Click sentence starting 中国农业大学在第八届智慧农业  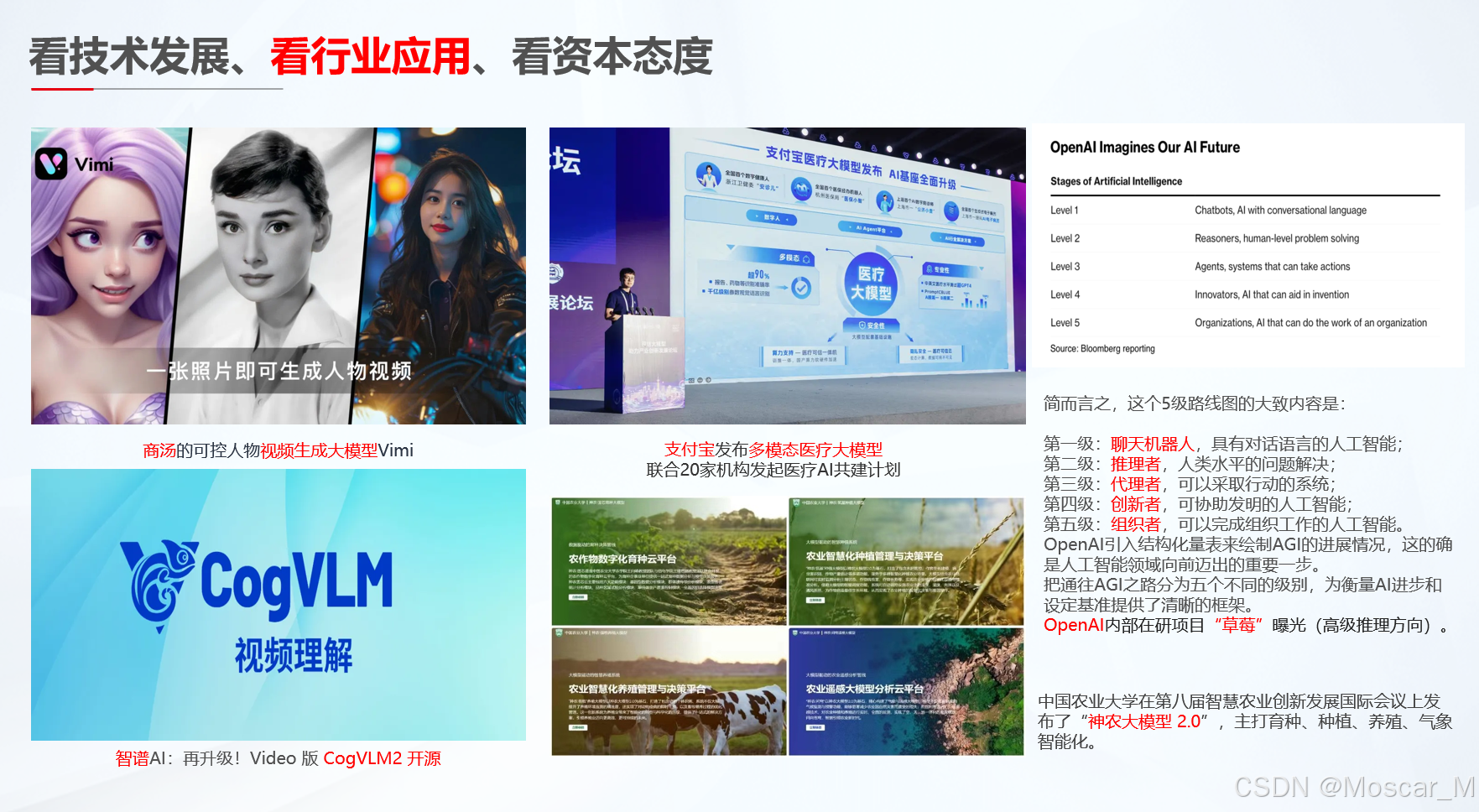tap(1245, 721)
